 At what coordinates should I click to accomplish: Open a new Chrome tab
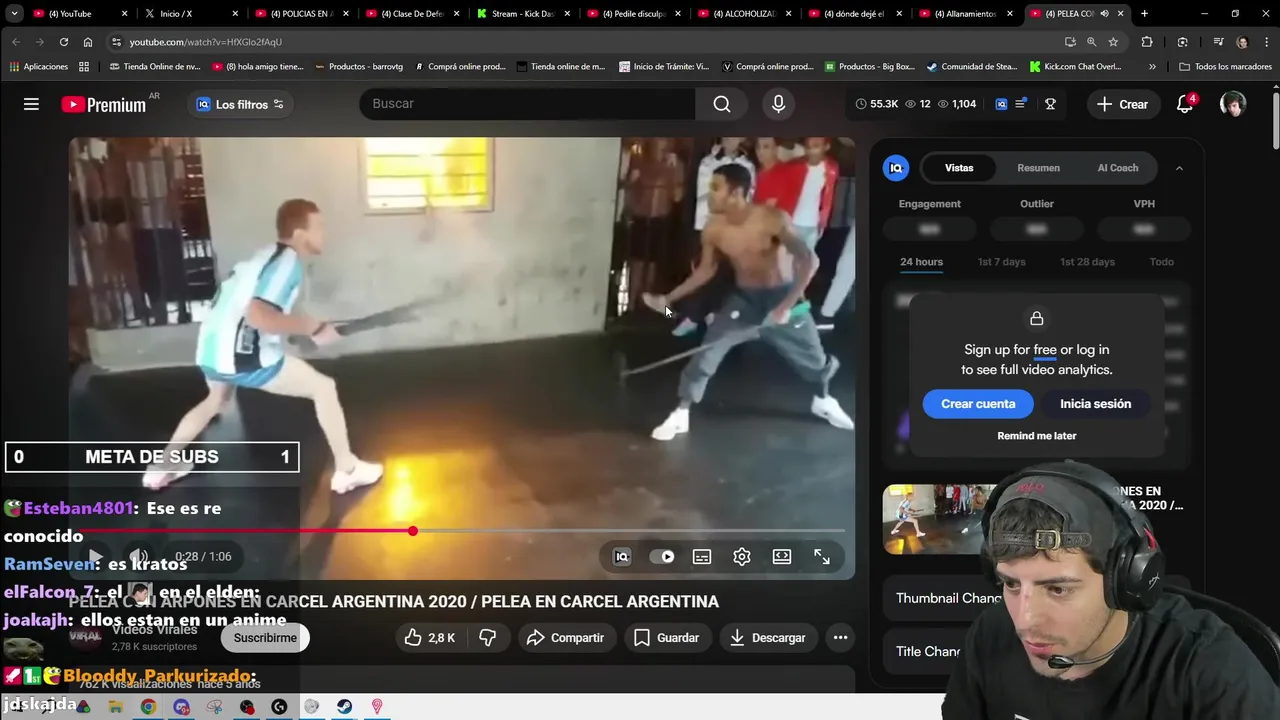(1144, 14)
